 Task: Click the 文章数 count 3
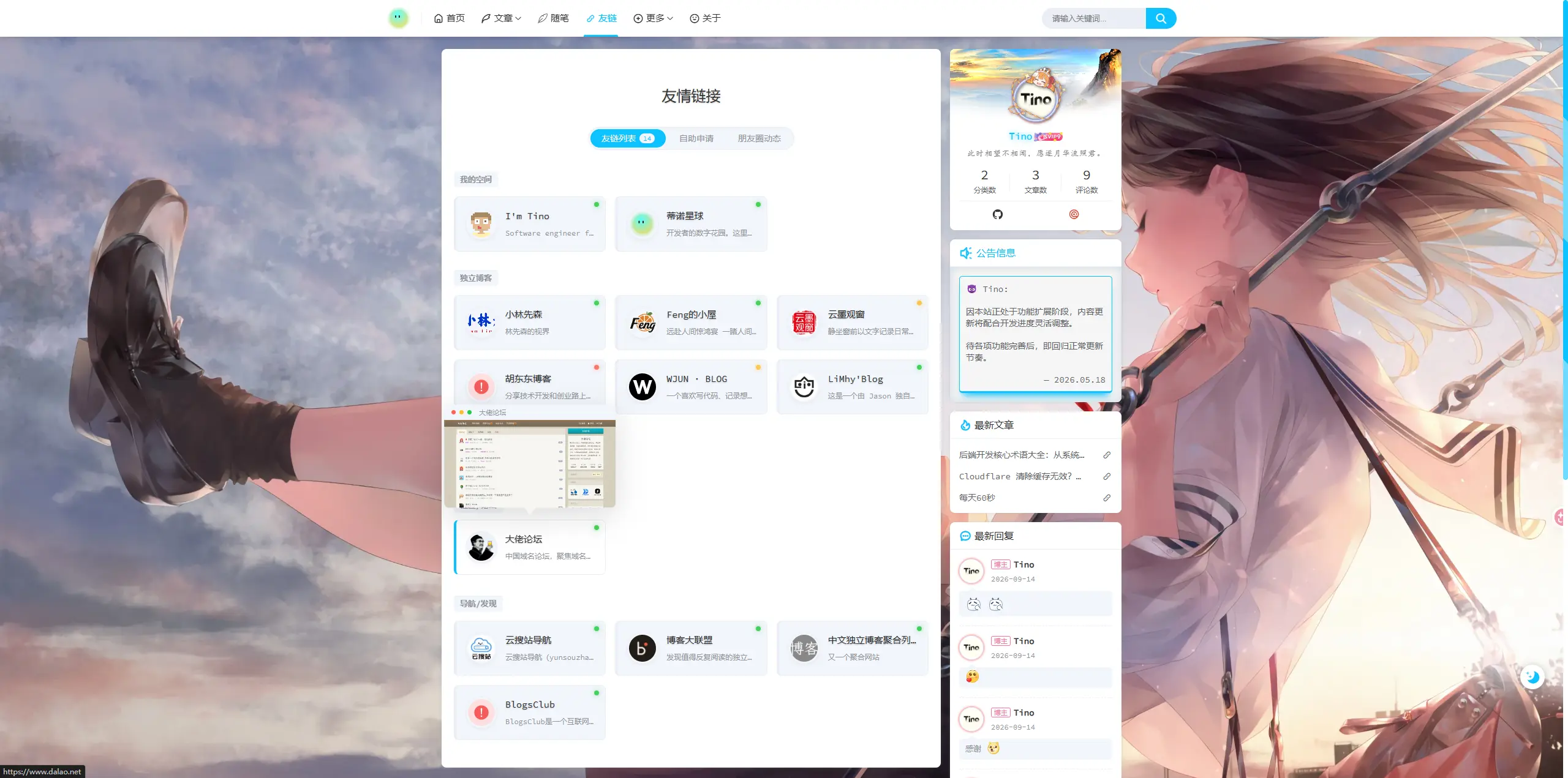tap(1035, 175)
